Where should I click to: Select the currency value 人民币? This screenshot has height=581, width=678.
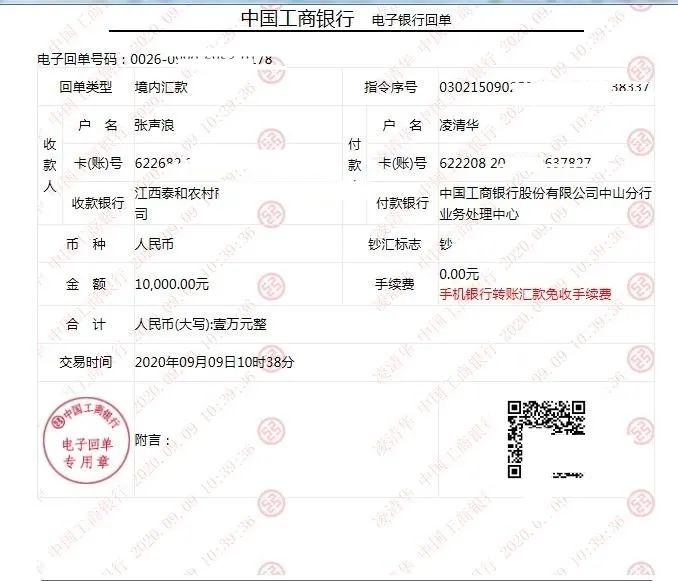pos(154,244)
